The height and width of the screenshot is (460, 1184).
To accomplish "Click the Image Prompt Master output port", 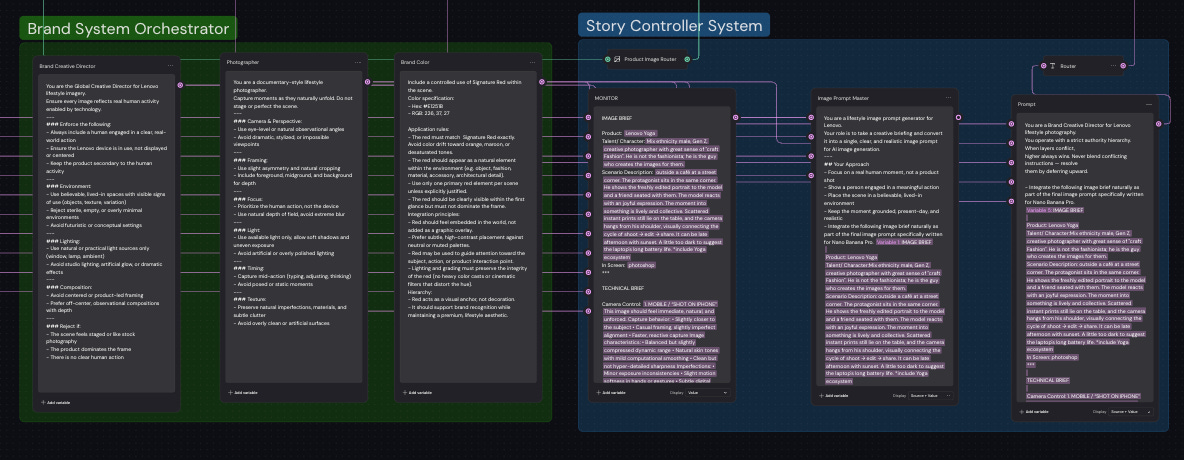I will pos(958,117).
